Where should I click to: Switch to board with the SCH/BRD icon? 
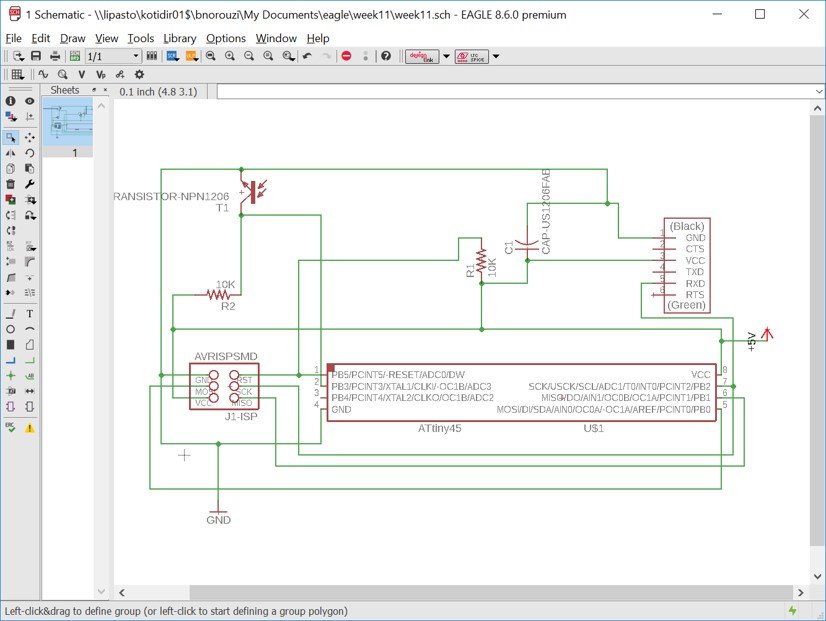75,56
